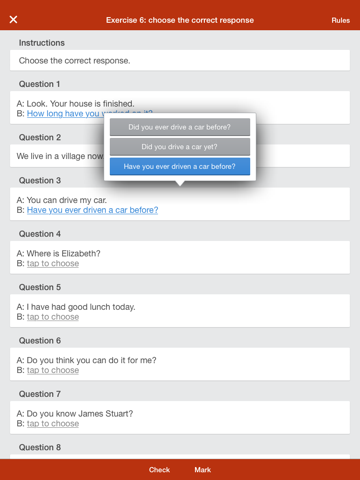This screenshot has width=360, height=480.
Task: Tap the Instructions text box
Action: coord(180,60)
